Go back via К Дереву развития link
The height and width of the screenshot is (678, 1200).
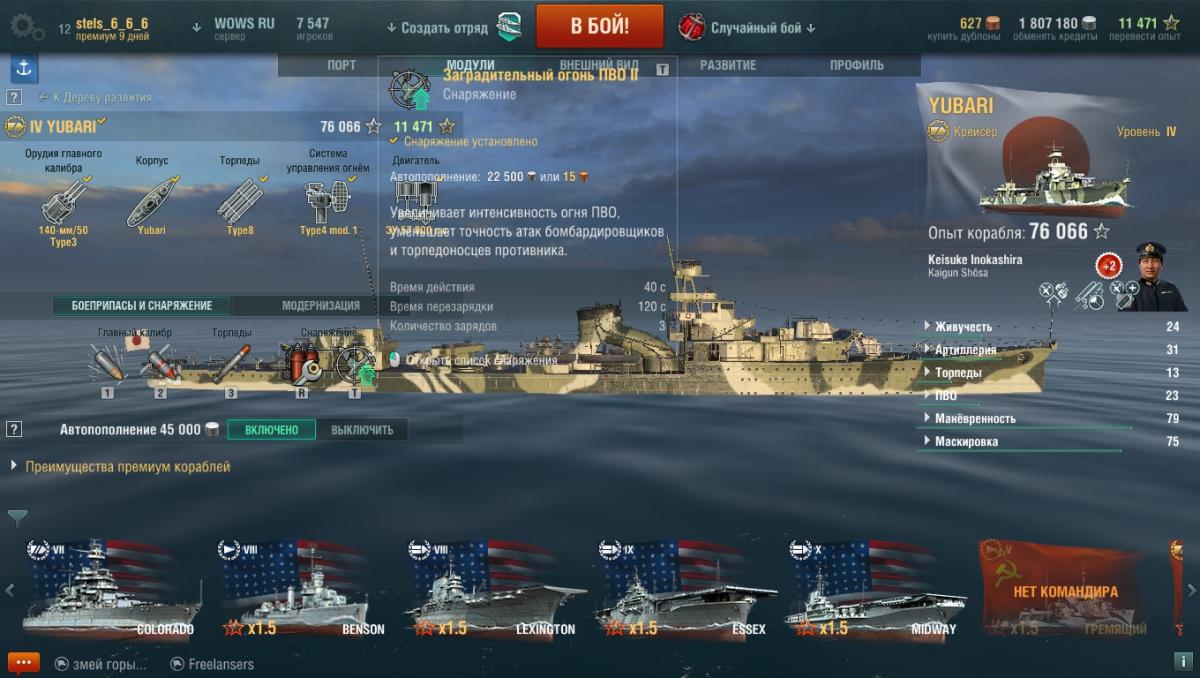(x=95, y=97)
